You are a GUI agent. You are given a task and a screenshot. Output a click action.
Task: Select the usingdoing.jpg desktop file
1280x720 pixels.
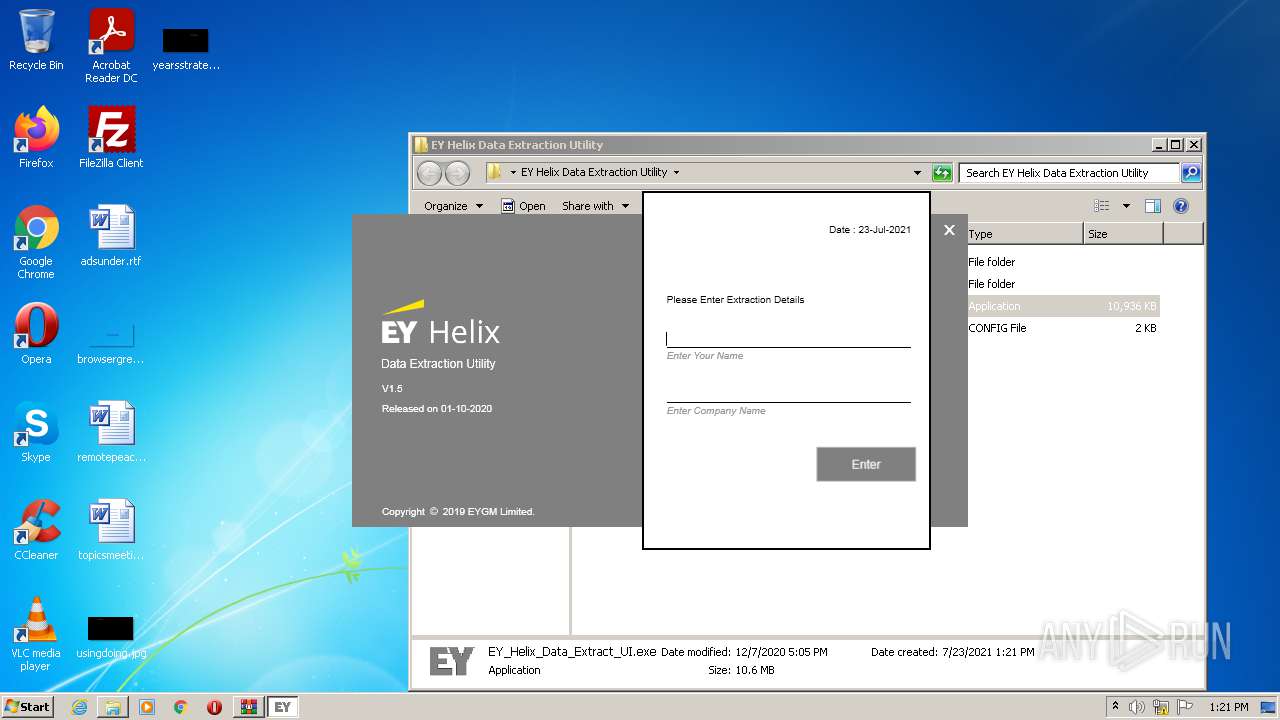111,637
